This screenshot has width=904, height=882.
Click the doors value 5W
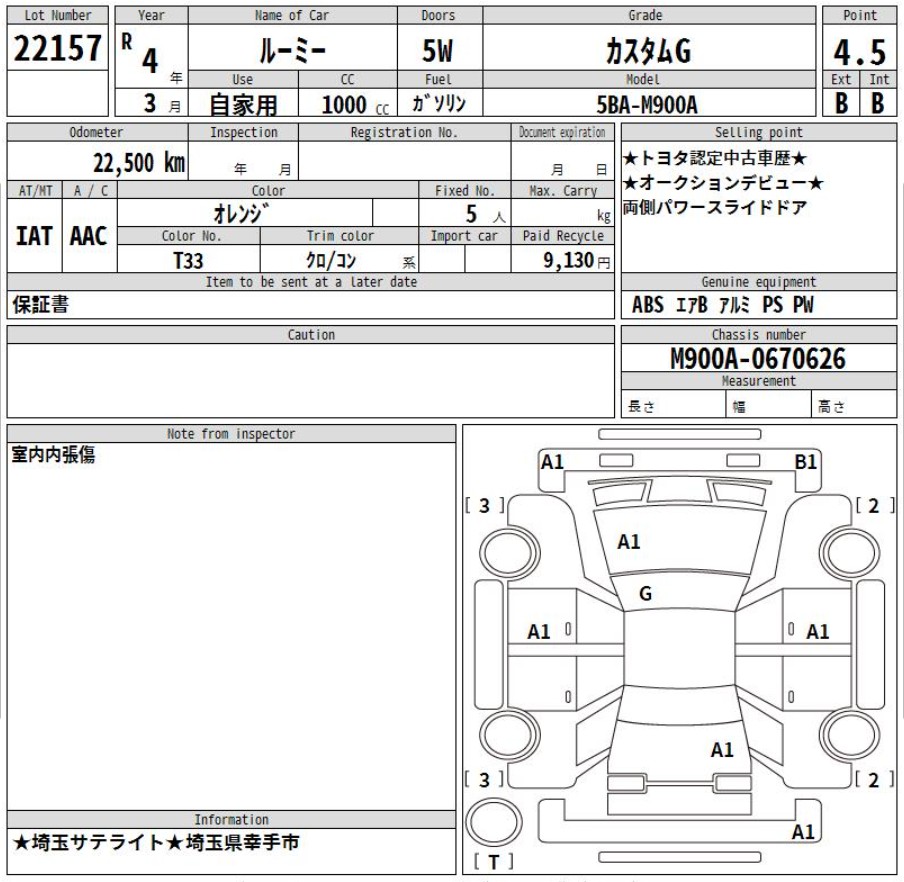438,51
